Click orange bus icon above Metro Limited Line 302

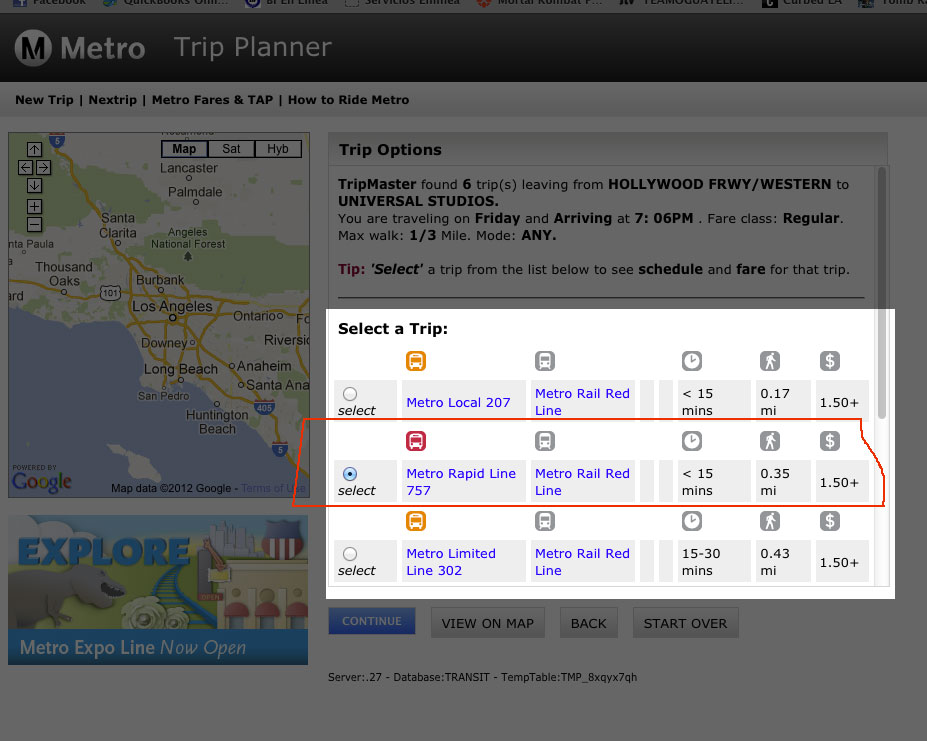(416, 521)
